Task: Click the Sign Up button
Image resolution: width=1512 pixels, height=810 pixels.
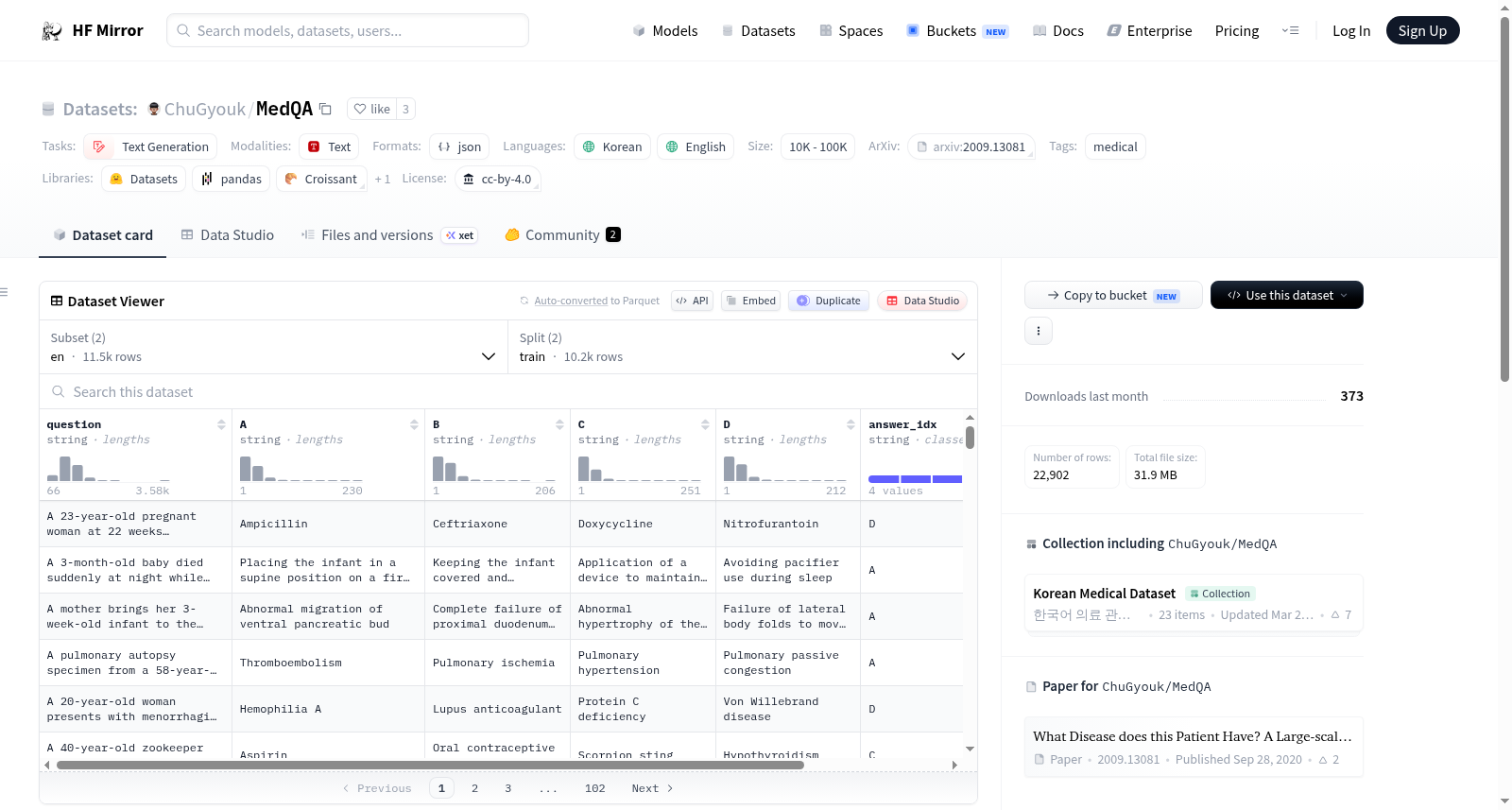Action: [x=1423, y=31]
